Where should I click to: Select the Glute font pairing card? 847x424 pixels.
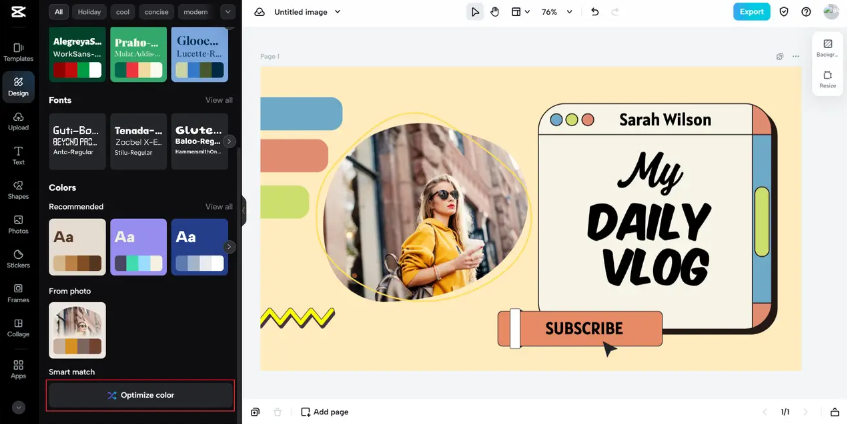tap(199, 142)
